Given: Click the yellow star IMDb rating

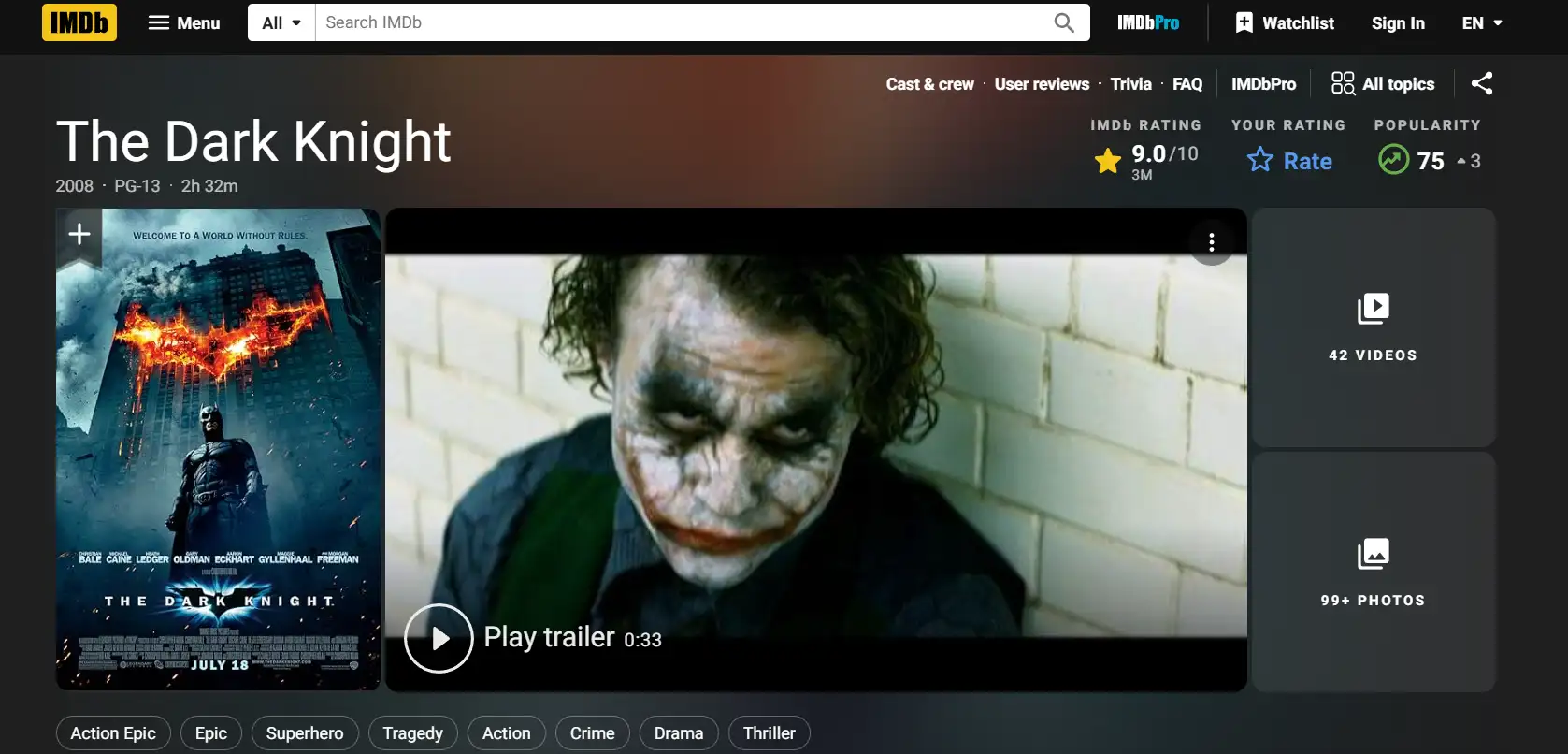Looking at the screenshot, I should tap(1108, 161).
